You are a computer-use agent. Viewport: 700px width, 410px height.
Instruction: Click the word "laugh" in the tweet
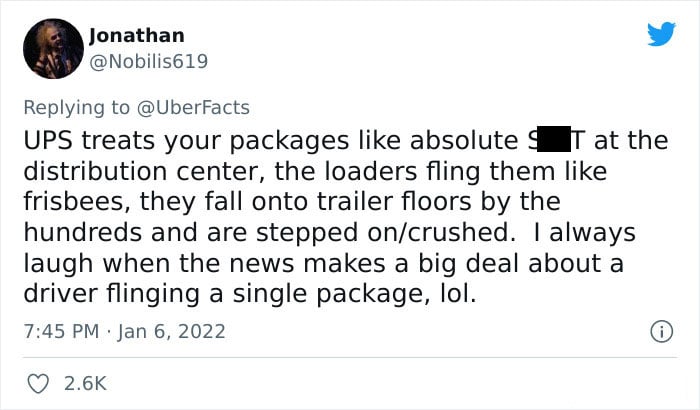coord(58,264)
